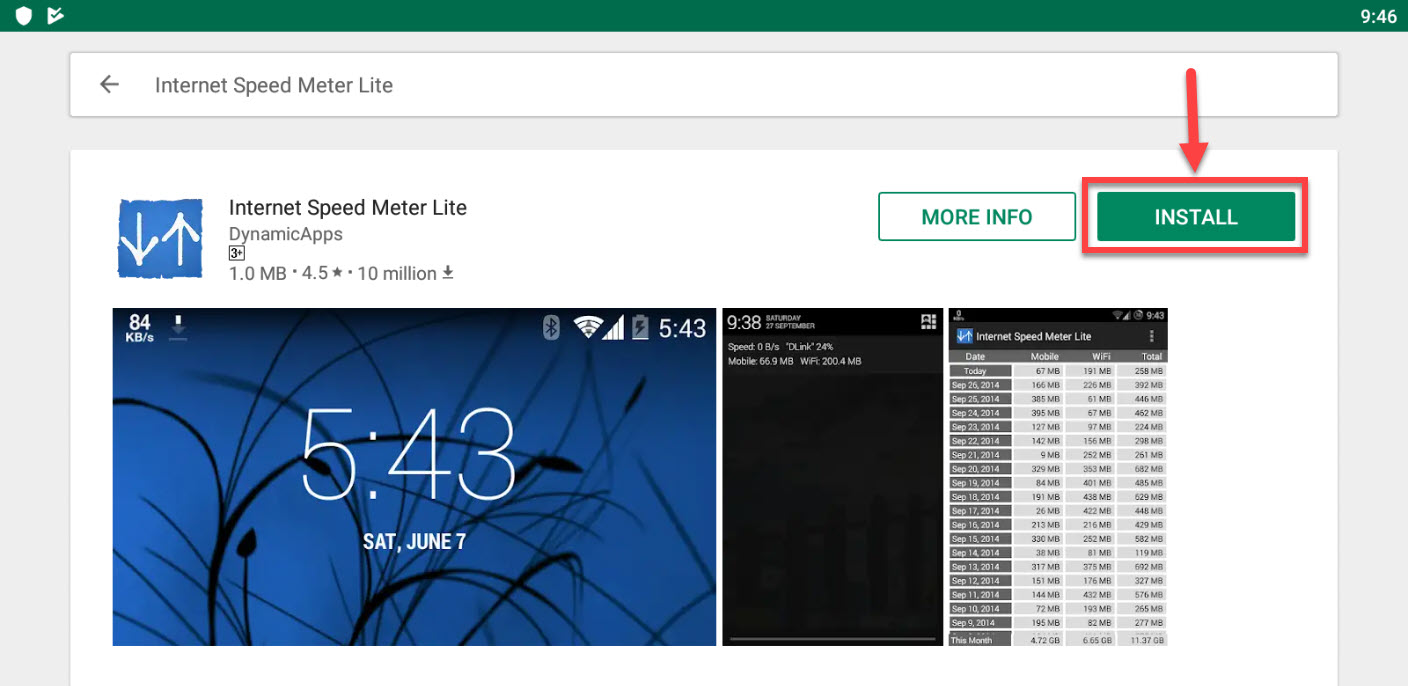Click the 1.0 MB size text
This screenshot has height=686, width=1408.
click(x=258, y=273)
